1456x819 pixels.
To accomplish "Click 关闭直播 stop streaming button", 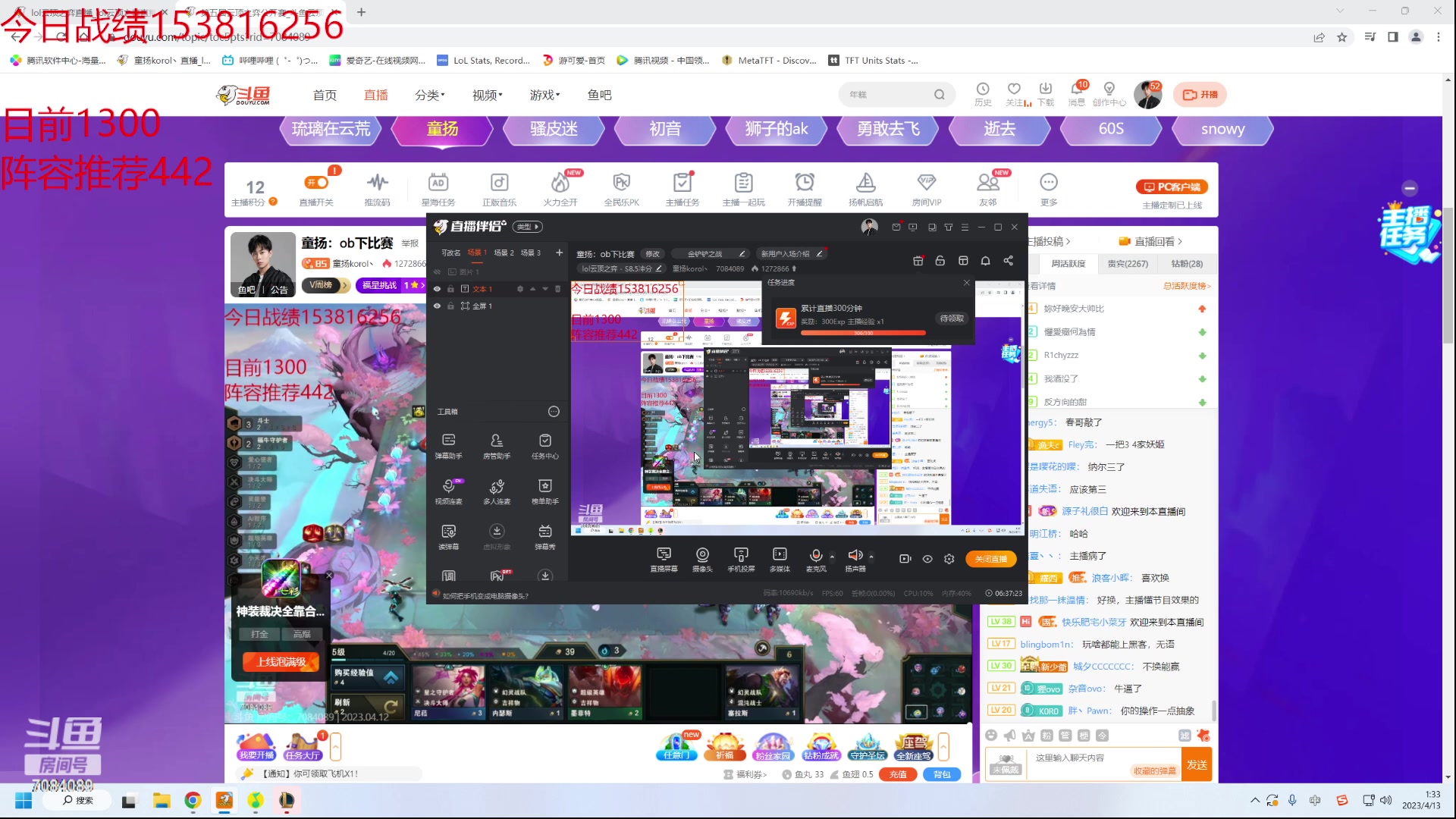I will [990, 559].
